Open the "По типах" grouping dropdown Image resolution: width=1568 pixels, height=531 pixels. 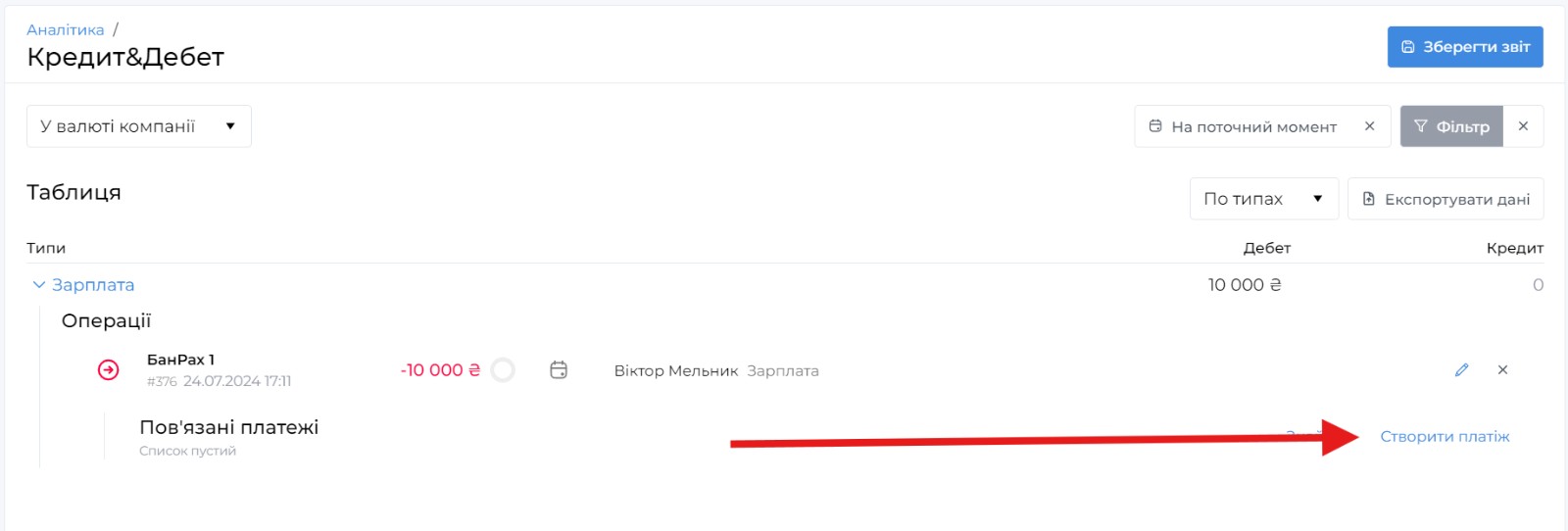(1263, 199)
